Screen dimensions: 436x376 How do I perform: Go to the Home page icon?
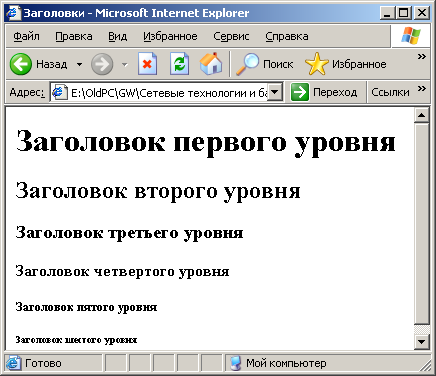pos(211,63)
